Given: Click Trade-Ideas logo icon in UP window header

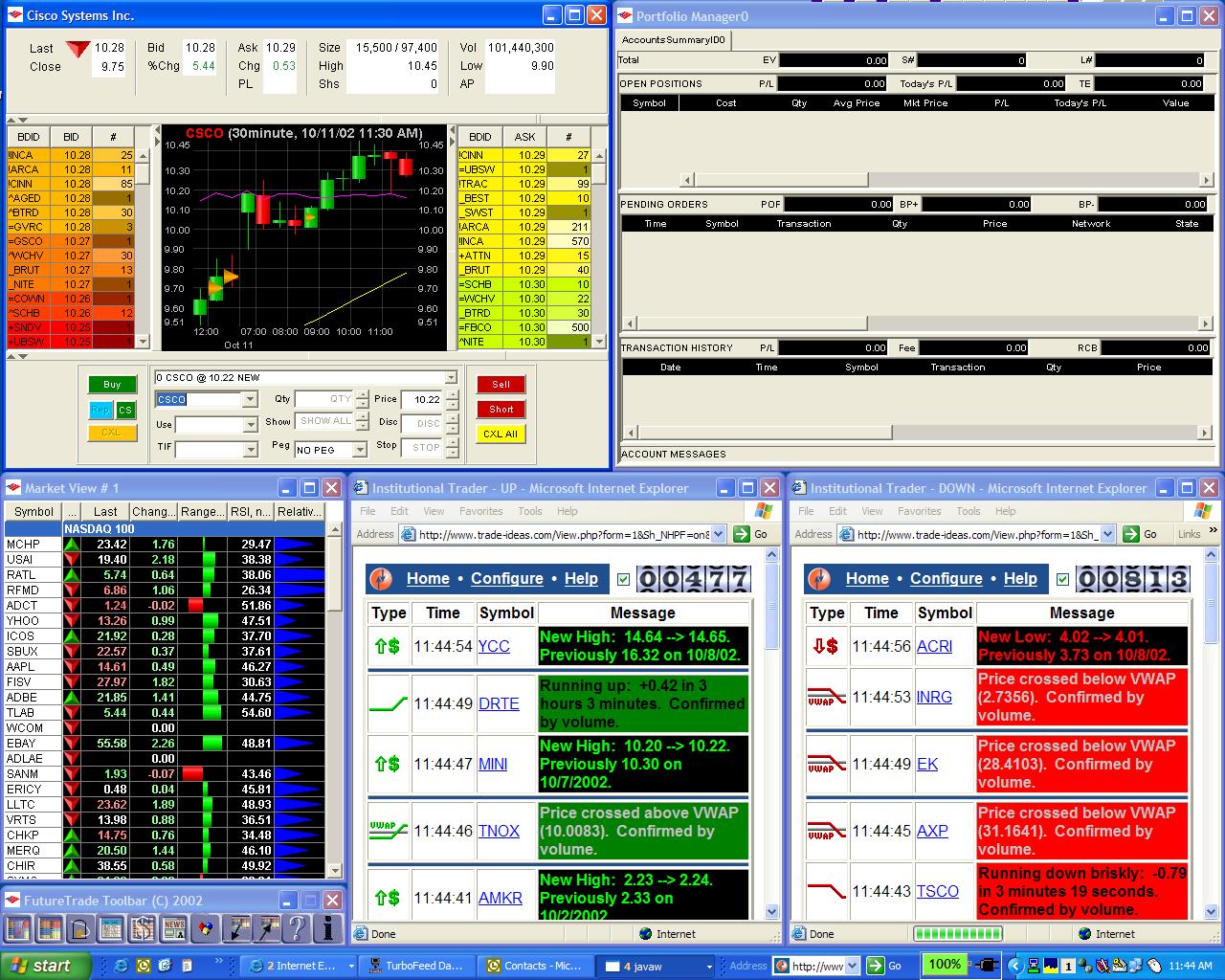Looking at the screenshot, I should [x=381, y=578].
